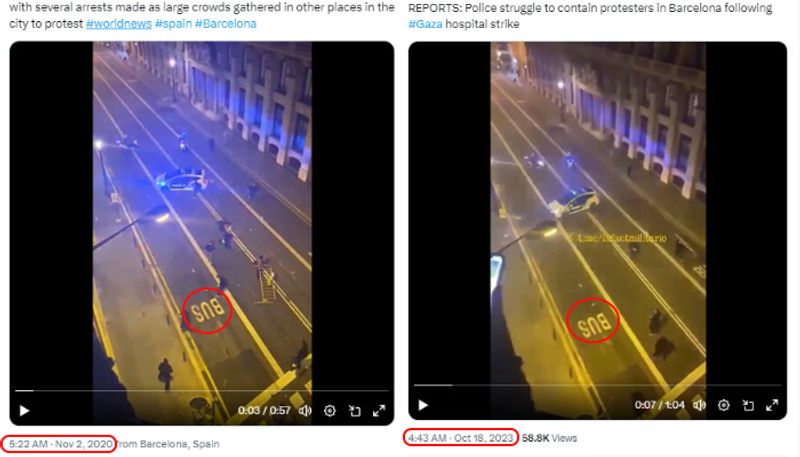
Task: Open the Nov 2, 2020 timestamp link
Action: [x=61, y=444]
